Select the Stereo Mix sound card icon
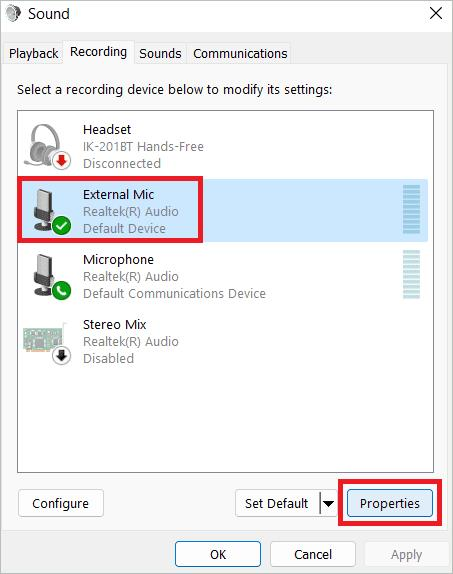453x574 pixels. click(x=47, y=341)
